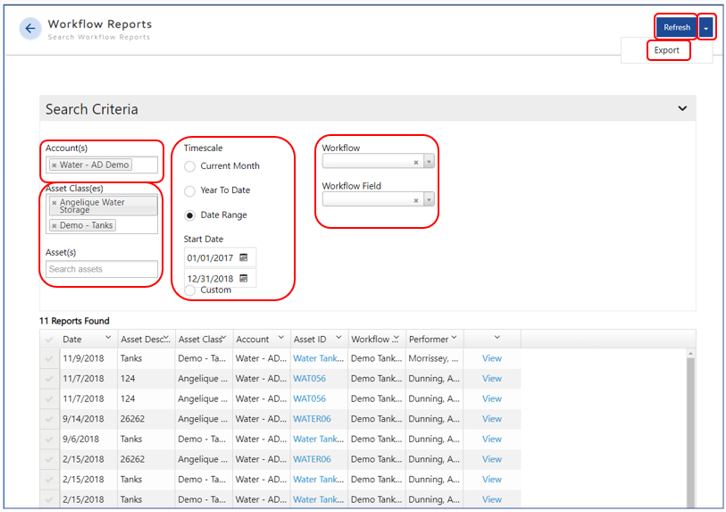726x512 pixels.
Task: Choose the Custom timescale radio button
Action: tap(190, 290)
